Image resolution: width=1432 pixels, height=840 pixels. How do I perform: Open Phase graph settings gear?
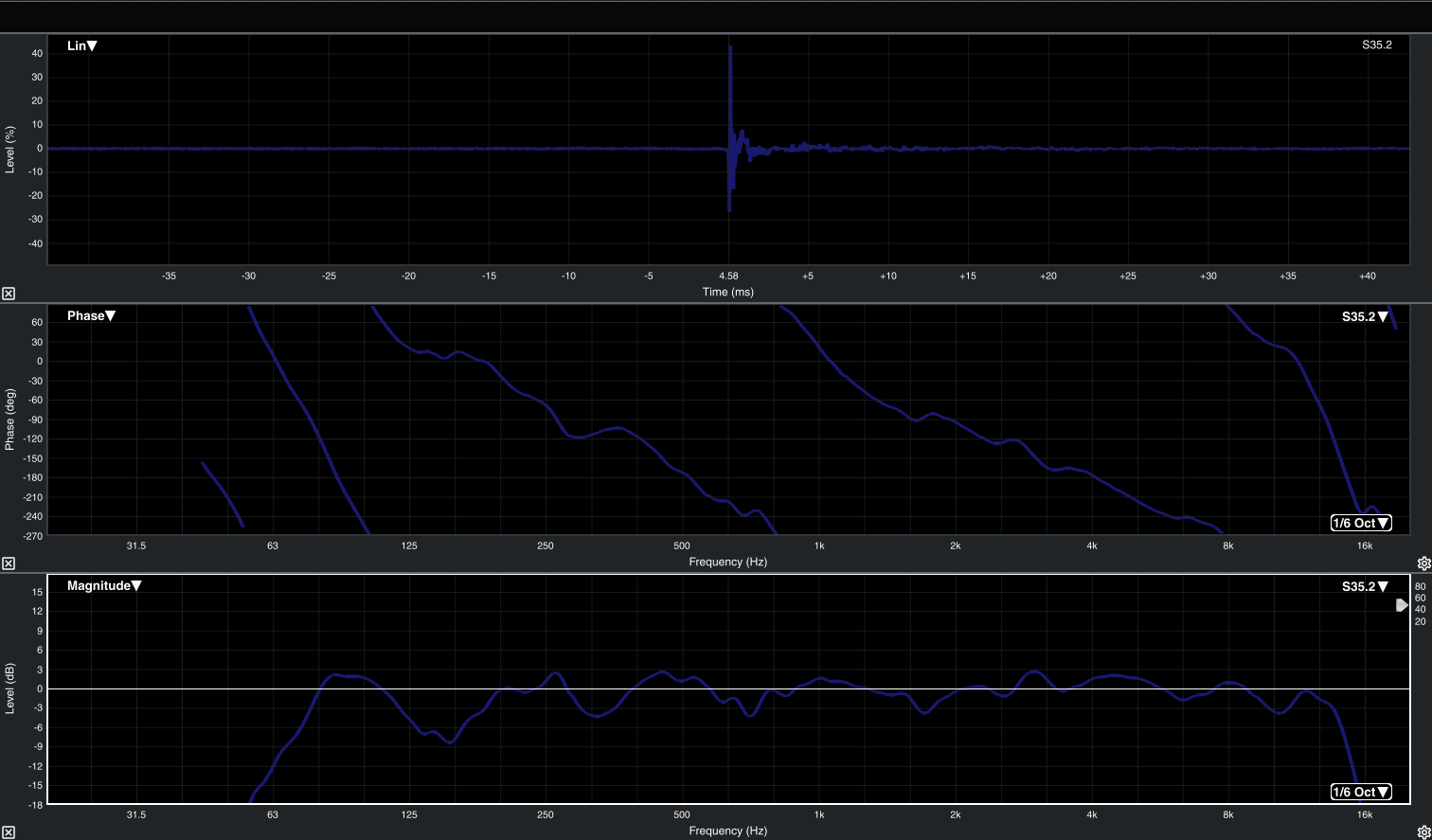(1423, 563)
